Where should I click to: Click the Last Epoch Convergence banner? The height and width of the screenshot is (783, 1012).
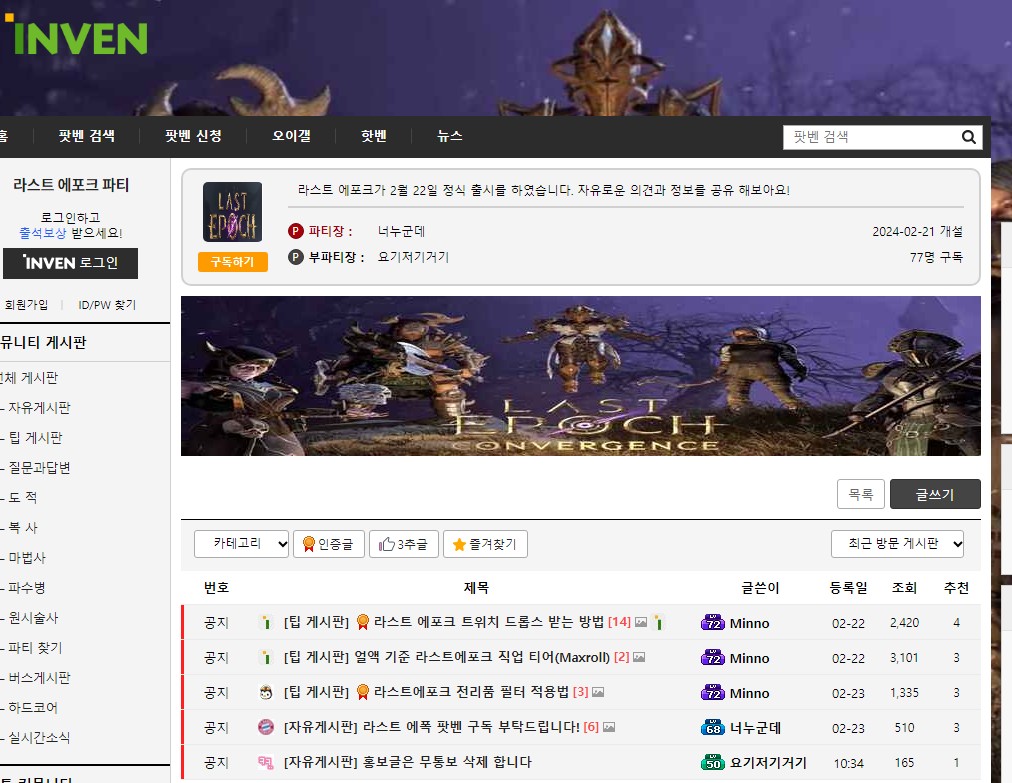580,376
